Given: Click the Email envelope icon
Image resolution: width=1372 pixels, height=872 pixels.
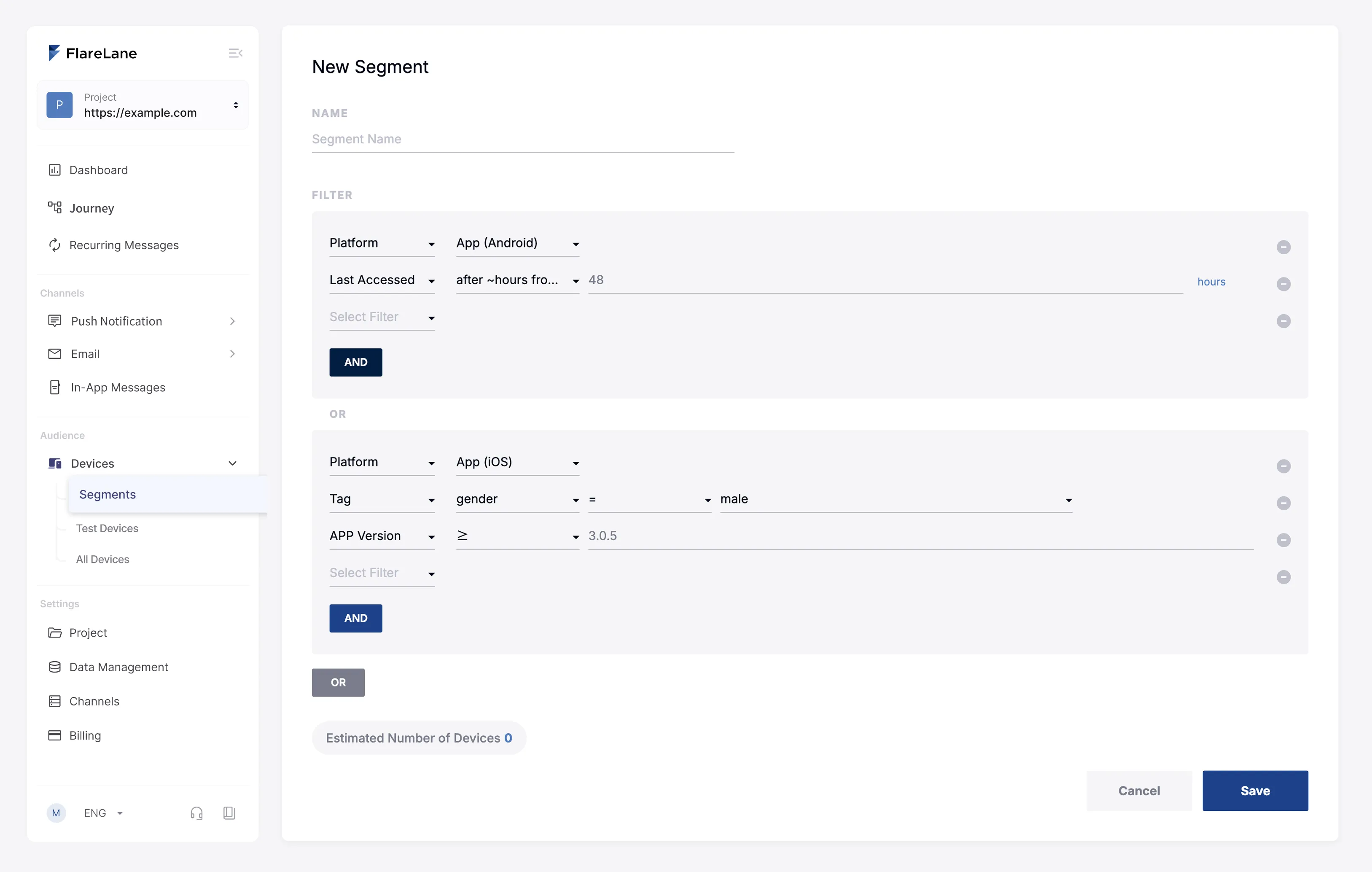Looking at the screenshot, I should click(x=55, y=354).
